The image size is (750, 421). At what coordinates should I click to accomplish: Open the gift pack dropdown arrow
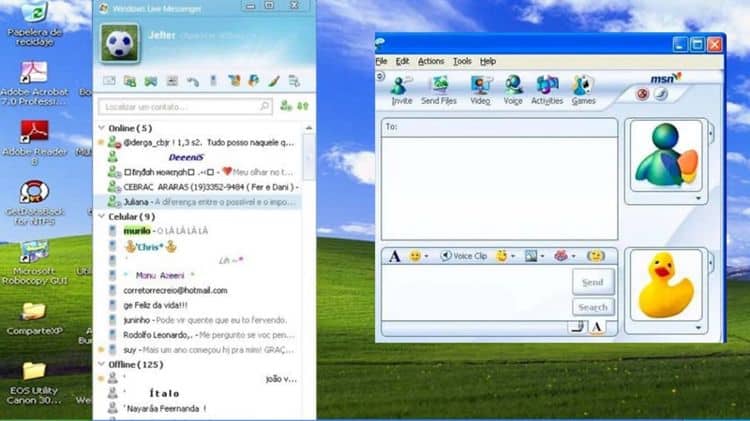tap(573, 256)
